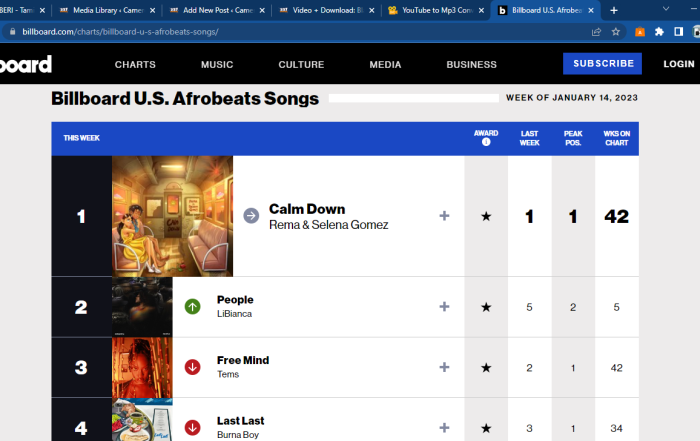Expand Free Mind row with plus sign
The height and width of the screenshot is (441, 700).
point(444,367)
